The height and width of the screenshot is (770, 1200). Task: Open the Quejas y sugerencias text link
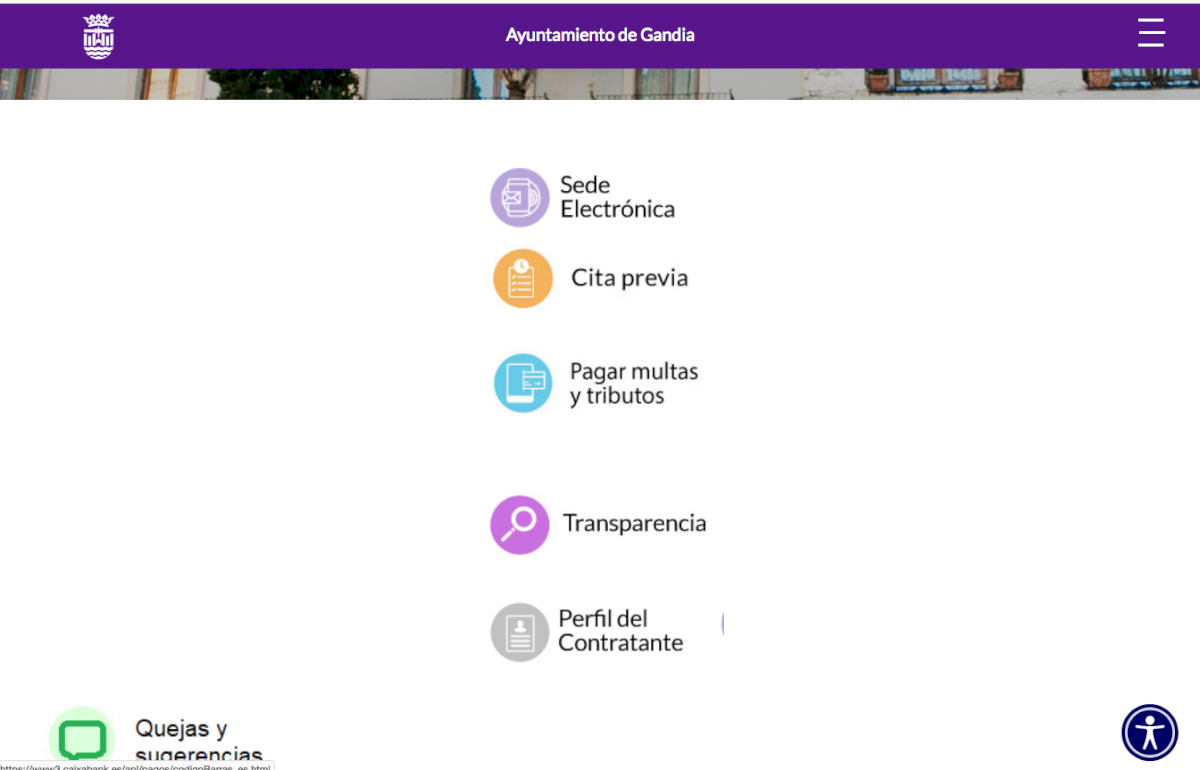[x=198, y=741]
